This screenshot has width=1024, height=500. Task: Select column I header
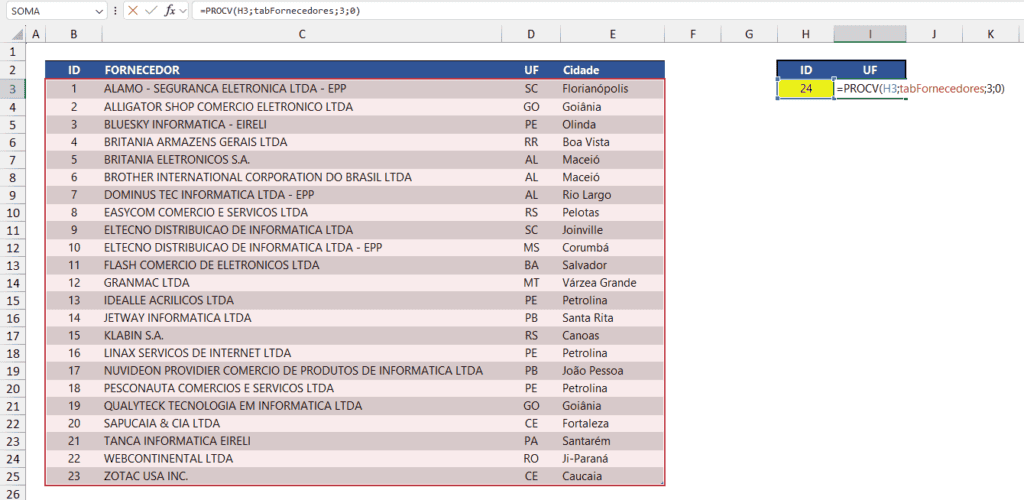[x=870, y=35]
